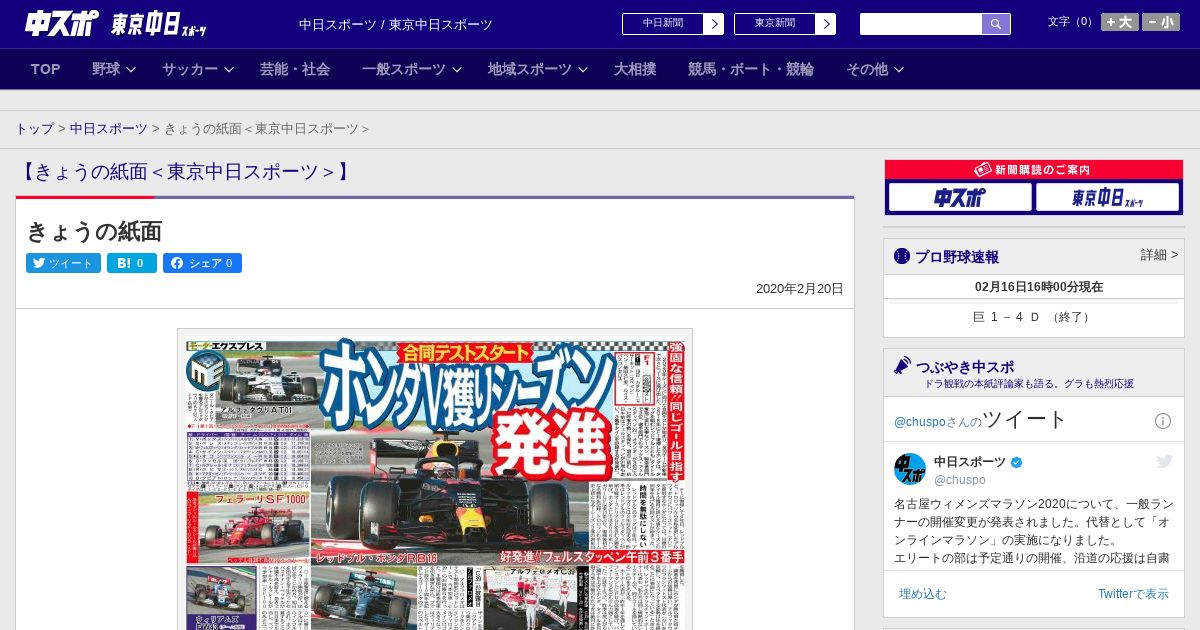Image resolution: width=1200 pixels, height=630 pixels.
Task: Click the 中日スポーツ Twitter profile avatar
Action: coord(910,469)
